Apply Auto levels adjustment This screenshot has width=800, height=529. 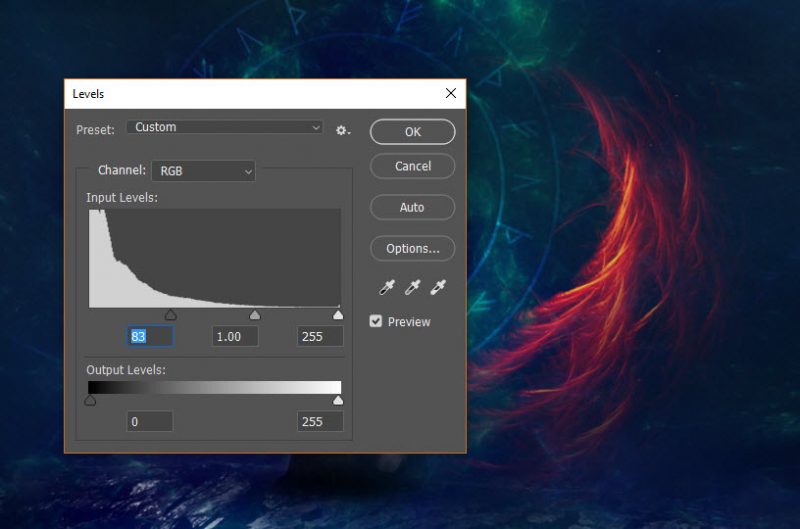[412, 207]
